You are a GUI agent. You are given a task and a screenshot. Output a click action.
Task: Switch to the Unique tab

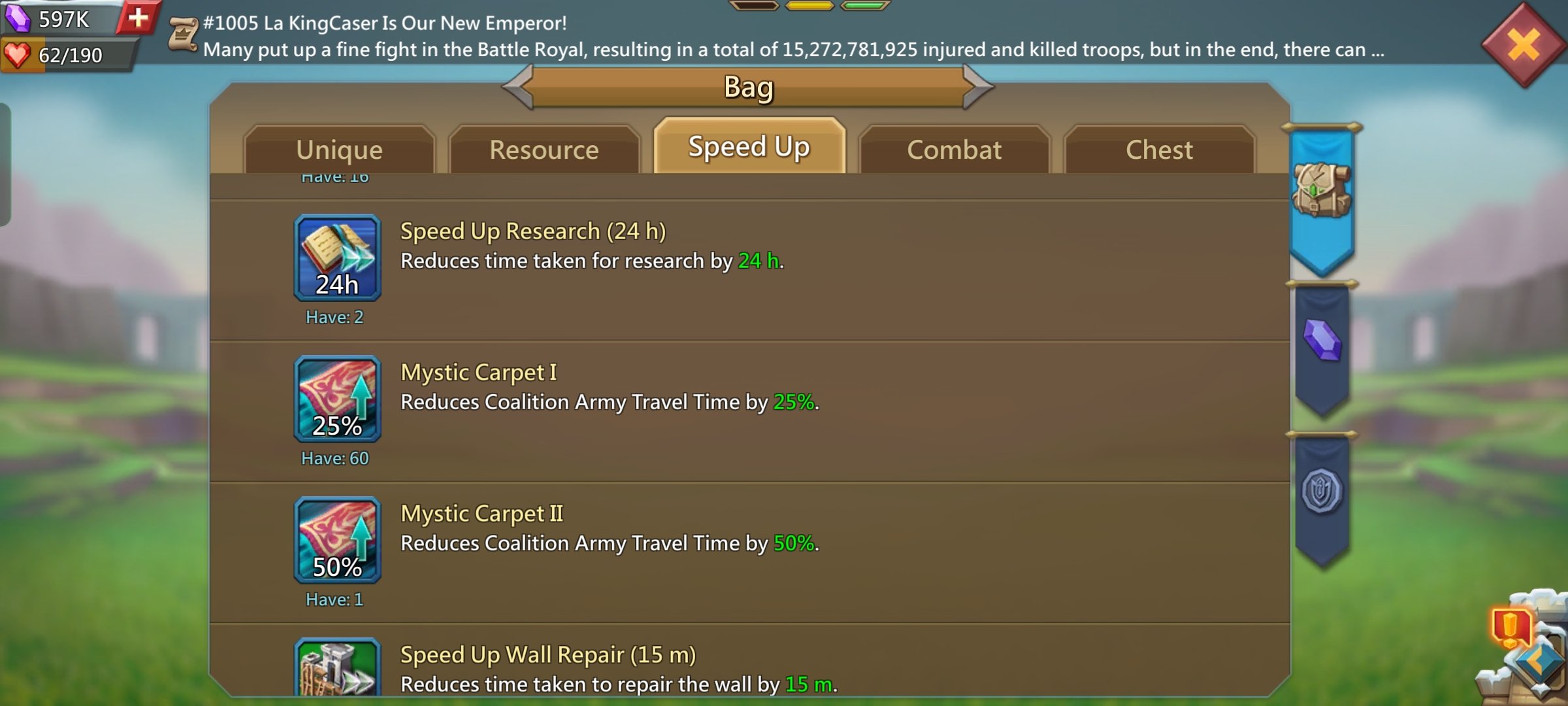pyautogui.click(x=339, y=150)
